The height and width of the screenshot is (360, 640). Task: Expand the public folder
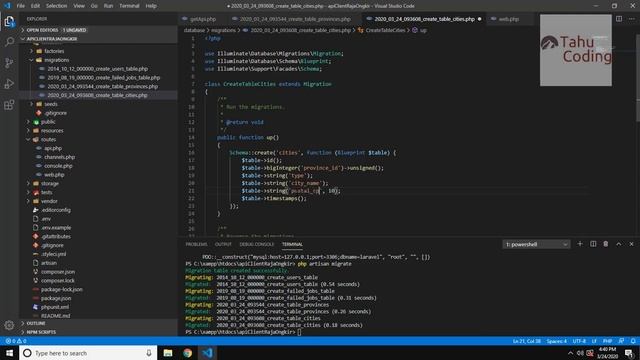pyautogui.click(x=48, y=122)
